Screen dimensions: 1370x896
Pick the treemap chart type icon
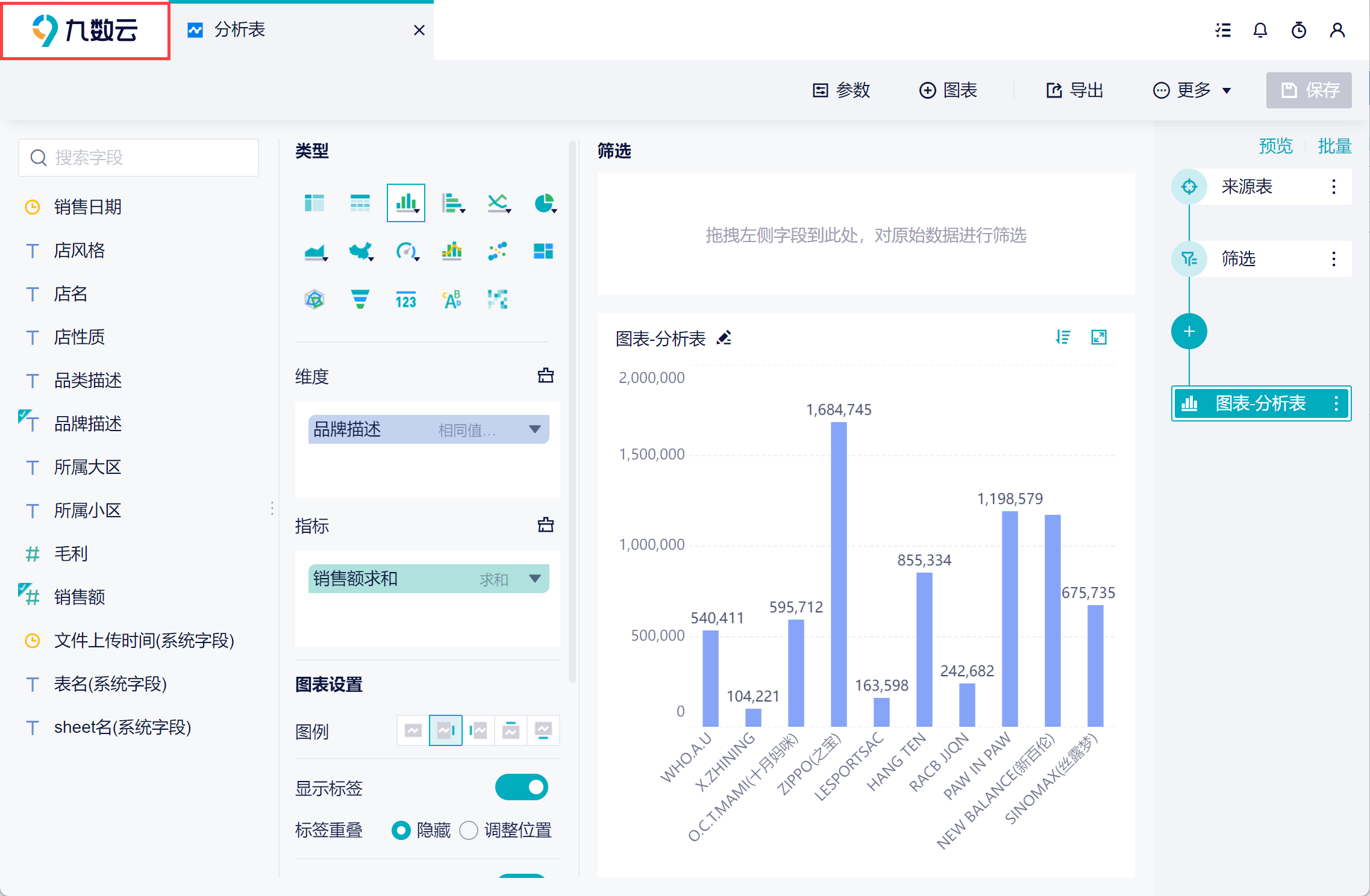click(543, 251)
